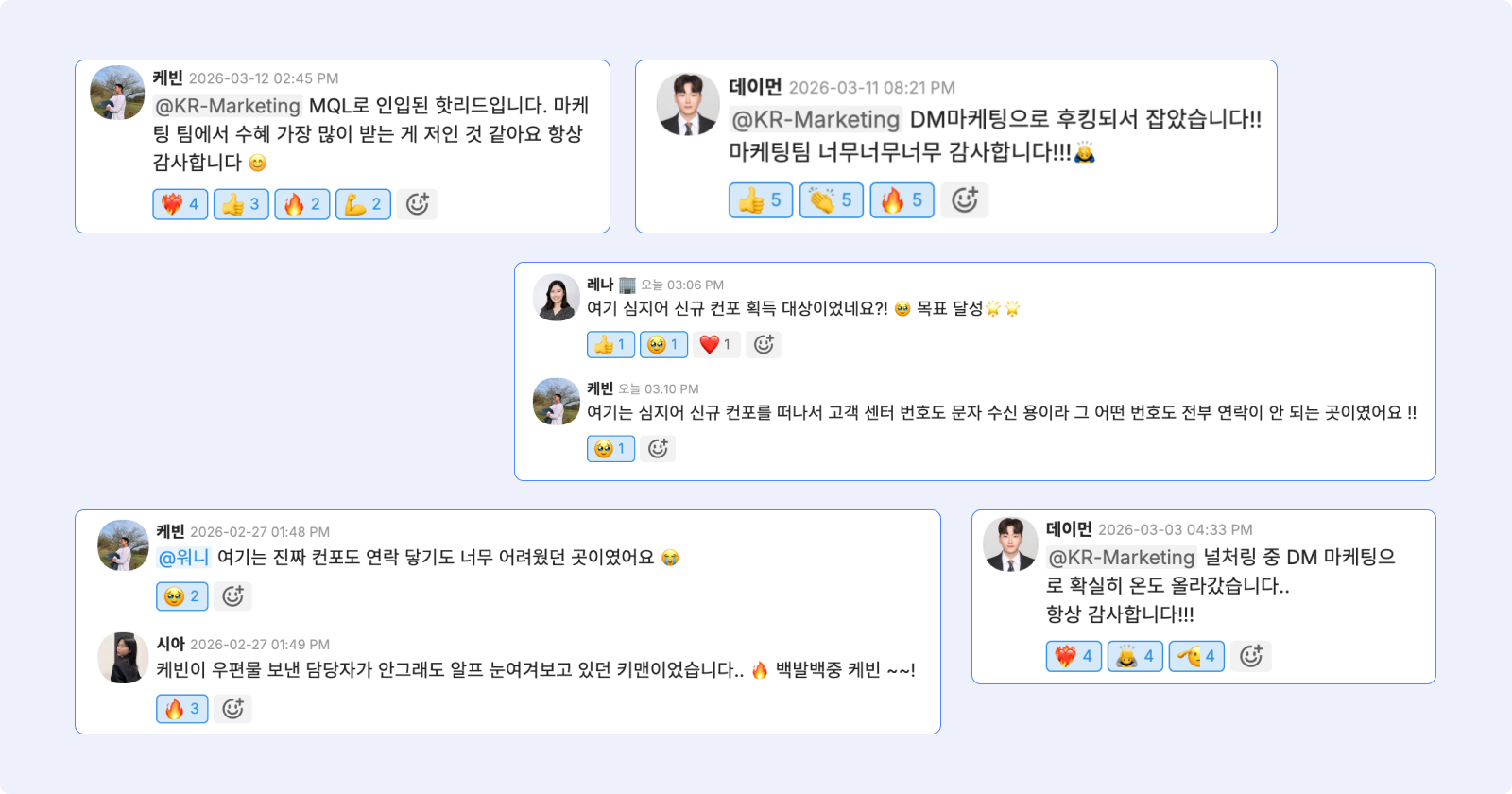The image size is (1512, 794).
Task: Click the building icon next to Lena's name
Action: (627, 285)
